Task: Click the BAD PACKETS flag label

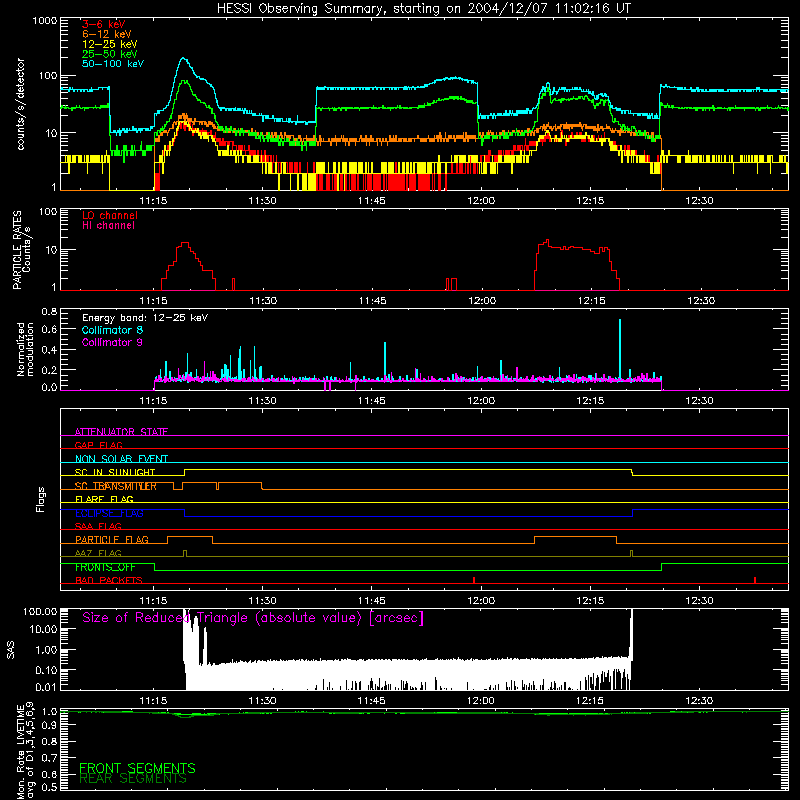Action: click(x=109, y=580)
